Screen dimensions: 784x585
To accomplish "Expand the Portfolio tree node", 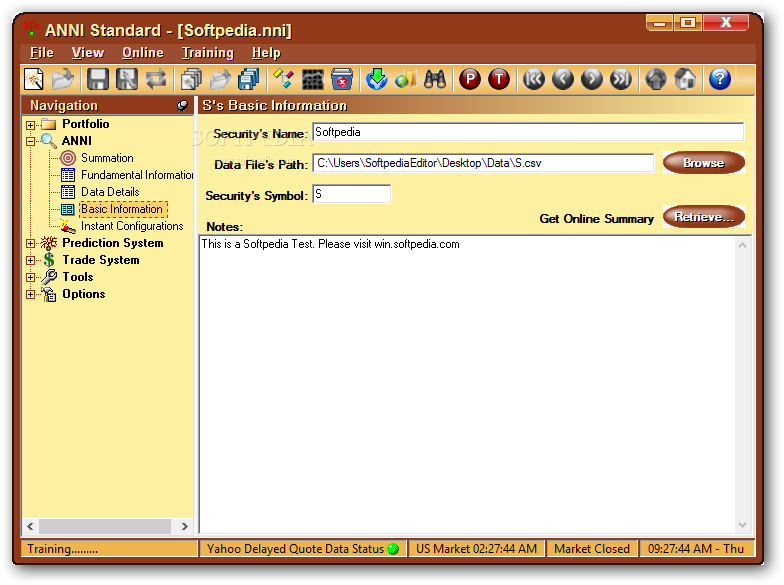I will pyautogui.click(x=30, y=125).
